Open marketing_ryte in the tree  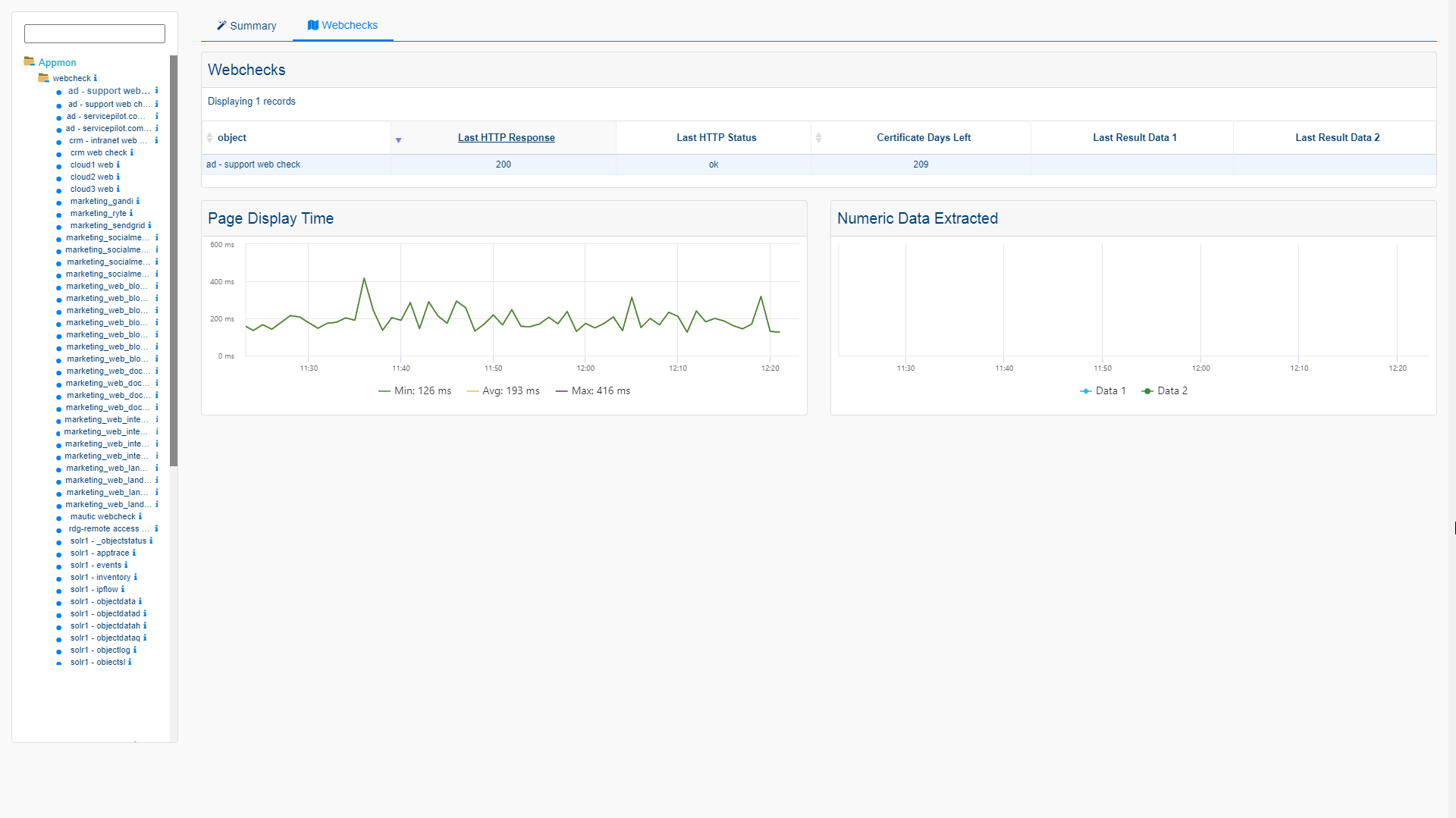tap(99, 213)
